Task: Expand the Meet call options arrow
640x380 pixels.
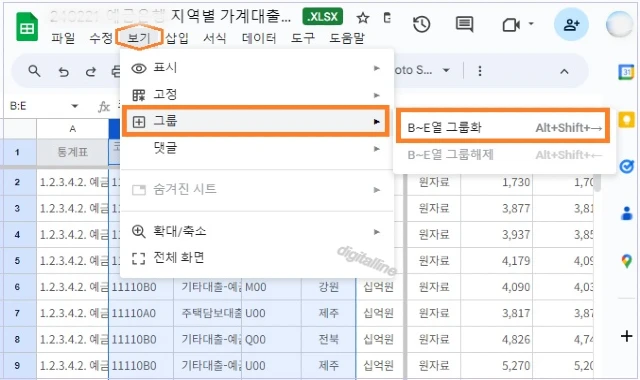Action: point(531,24)
